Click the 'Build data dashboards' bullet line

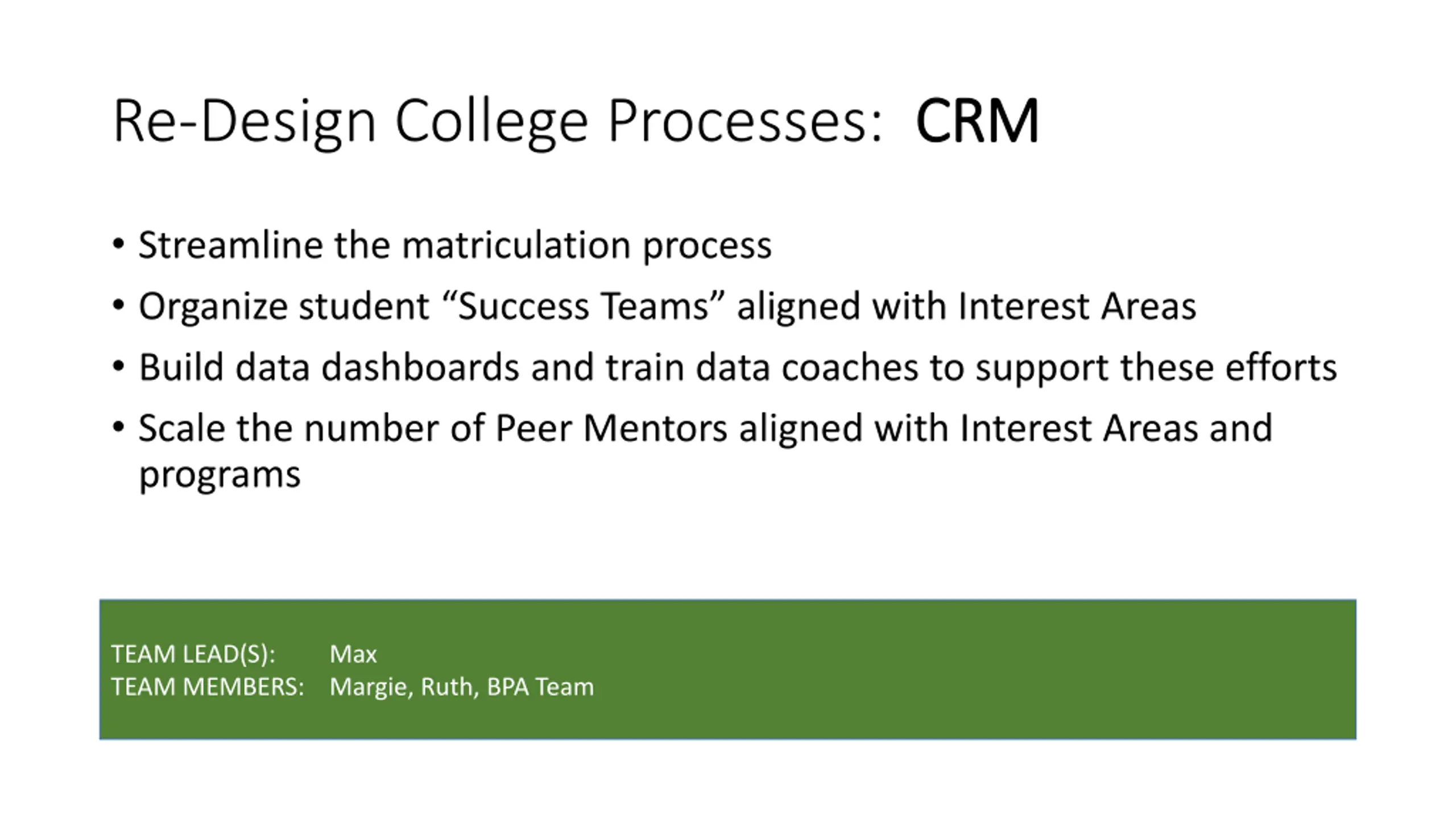[x=738, y=367]
